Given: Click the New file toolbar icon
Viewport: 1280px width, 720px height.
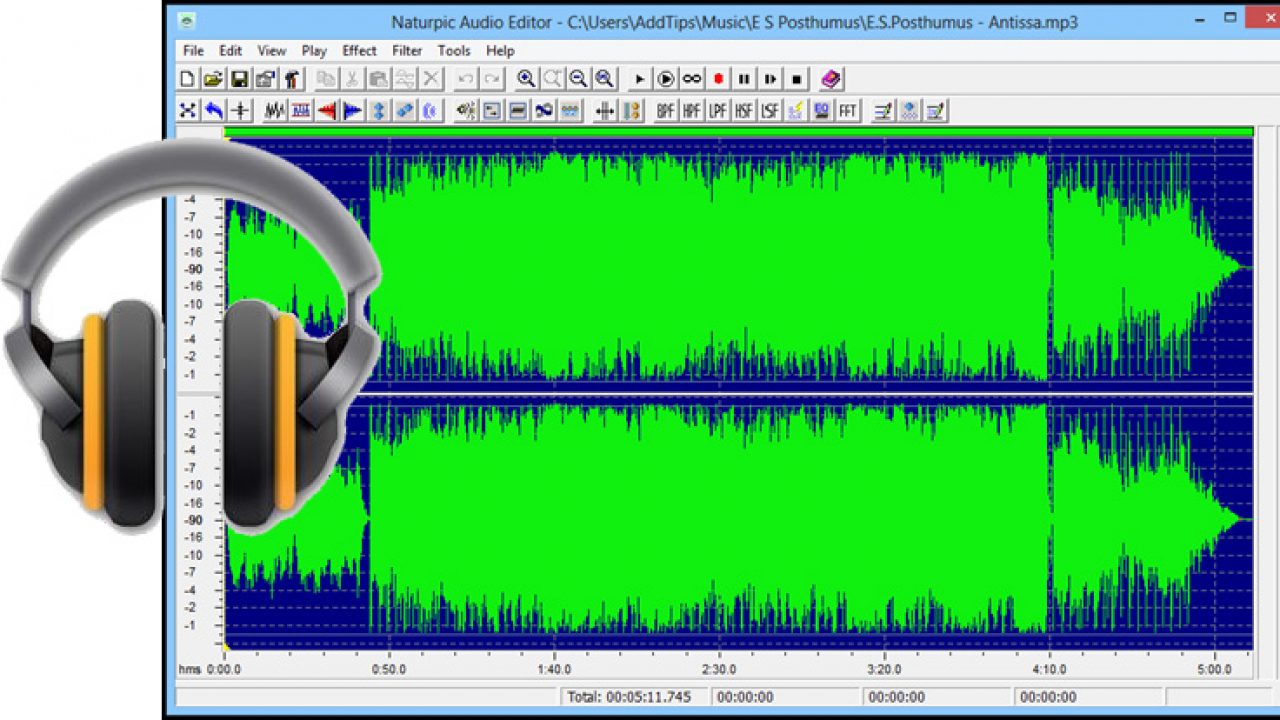Looking at the screenshot, I should click(x=187, y=79).
